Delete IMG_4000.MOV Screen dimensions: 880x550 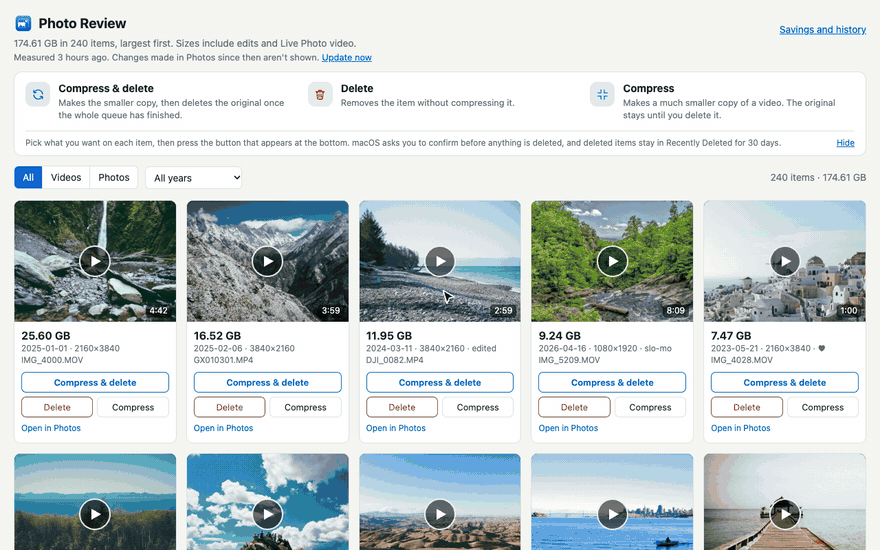click(57, 407)
